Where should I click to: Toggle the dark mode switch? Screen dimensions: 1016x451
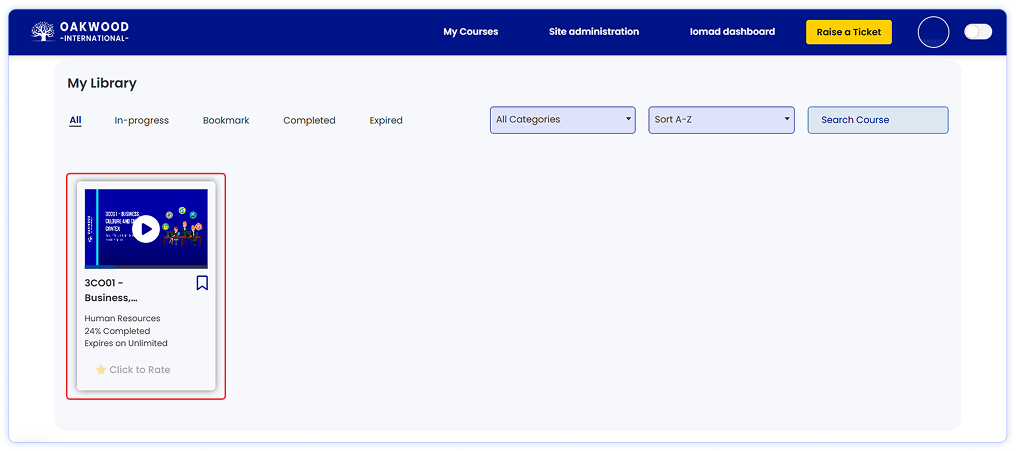pos(978,32)
